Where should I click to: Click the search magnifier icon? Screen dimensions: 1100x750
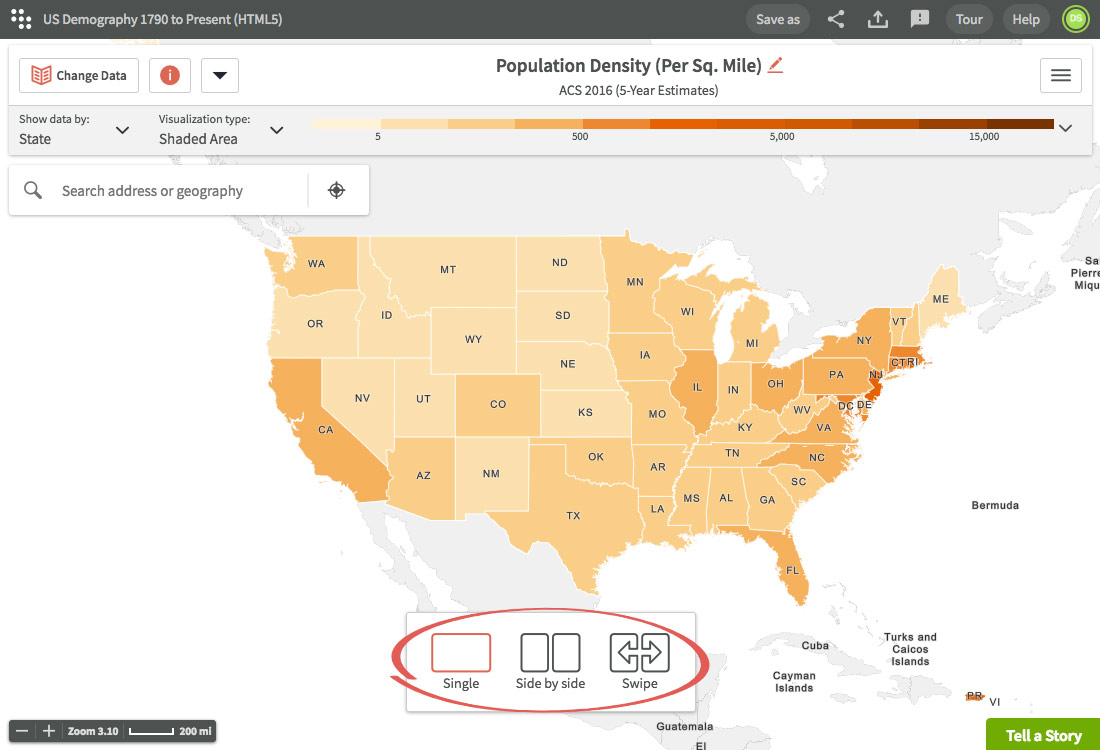(33, 189)
